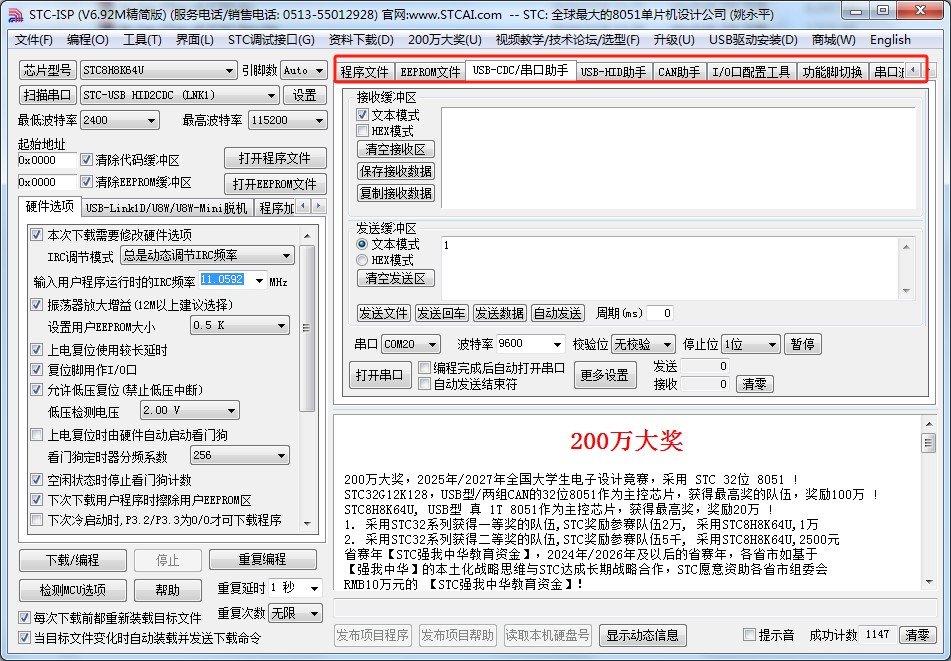Toggle 复位脚用作I/O口 checkbox
This screenshot has height=661, width=951.
[36, 369]
